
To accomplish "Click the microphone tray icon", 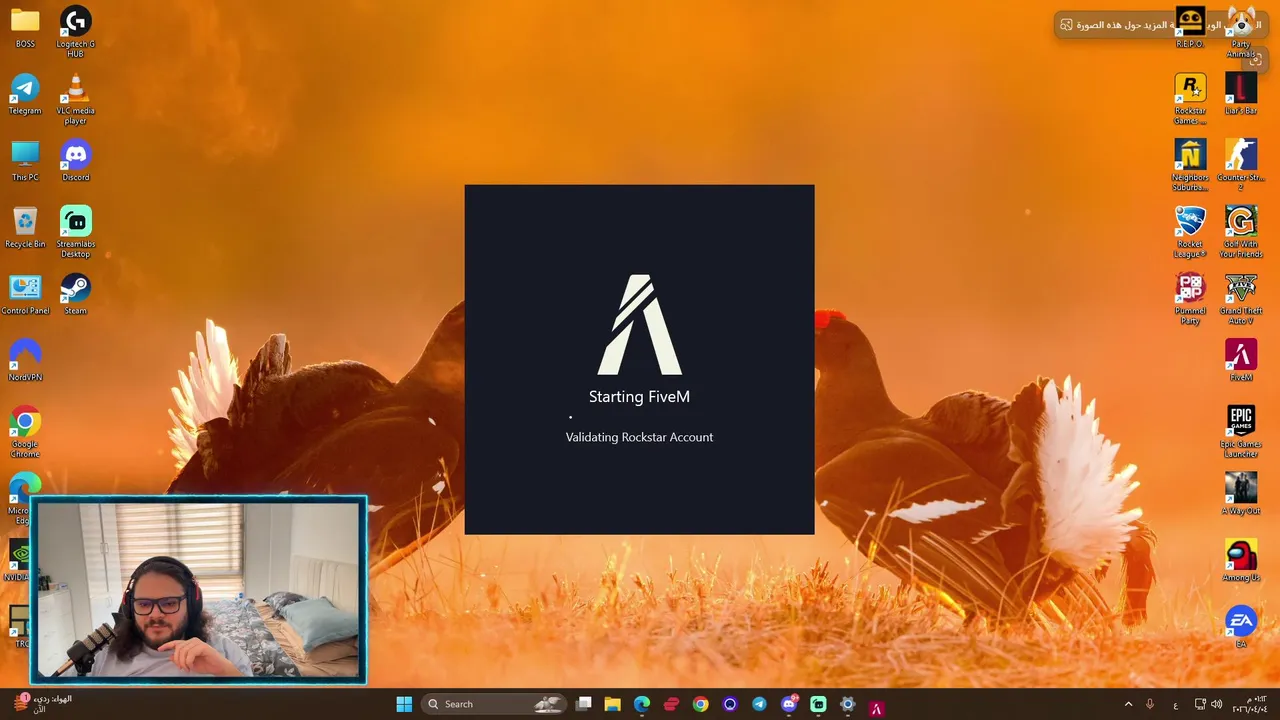I will click(x=1150, y=704).
